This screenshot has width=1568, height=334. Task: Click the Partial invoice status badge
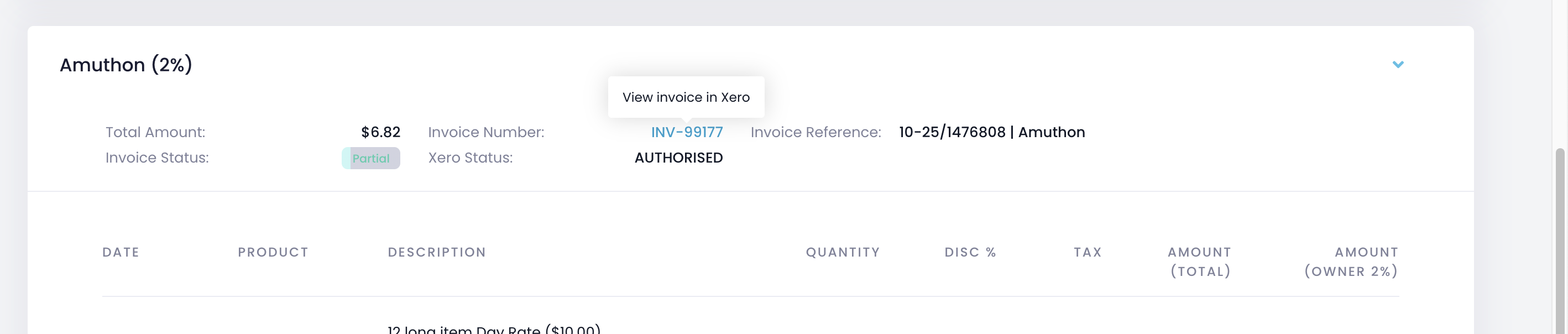(370, 158)
